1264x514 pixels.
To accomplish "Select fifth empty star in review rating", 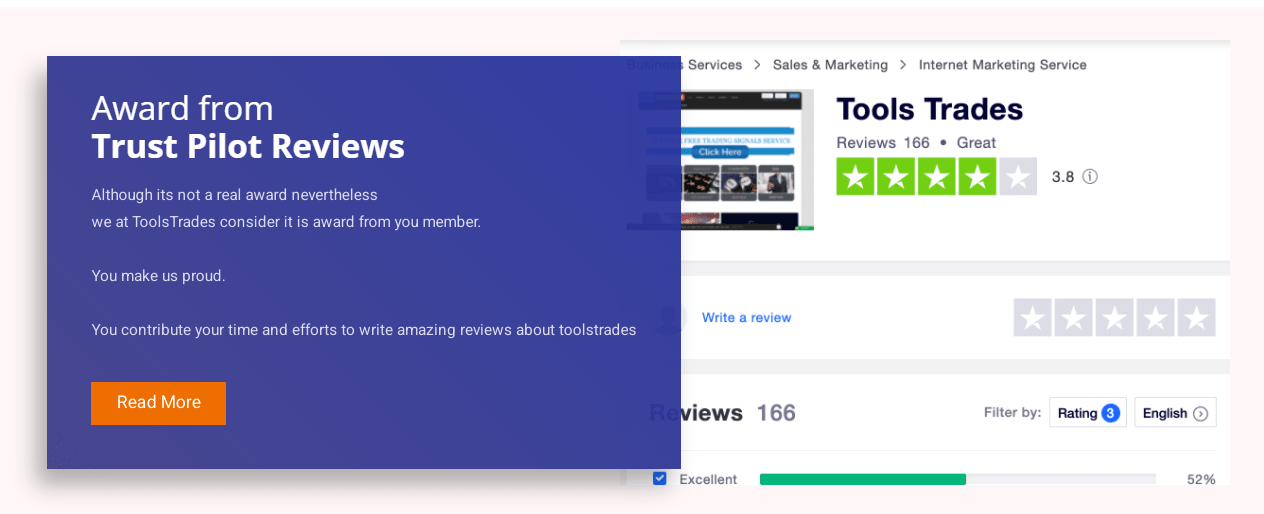I will click(x=1196, y=318).
